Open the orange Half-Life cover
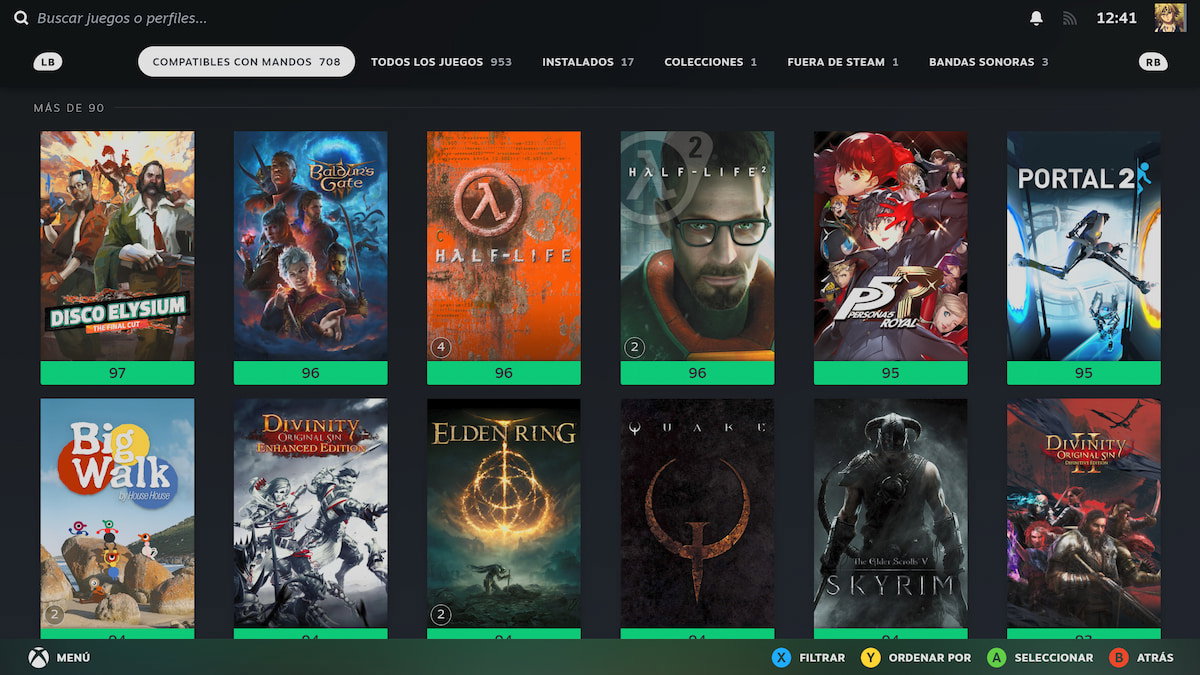1200x675 pixels. pyautogui.click(x=503, y=246)
